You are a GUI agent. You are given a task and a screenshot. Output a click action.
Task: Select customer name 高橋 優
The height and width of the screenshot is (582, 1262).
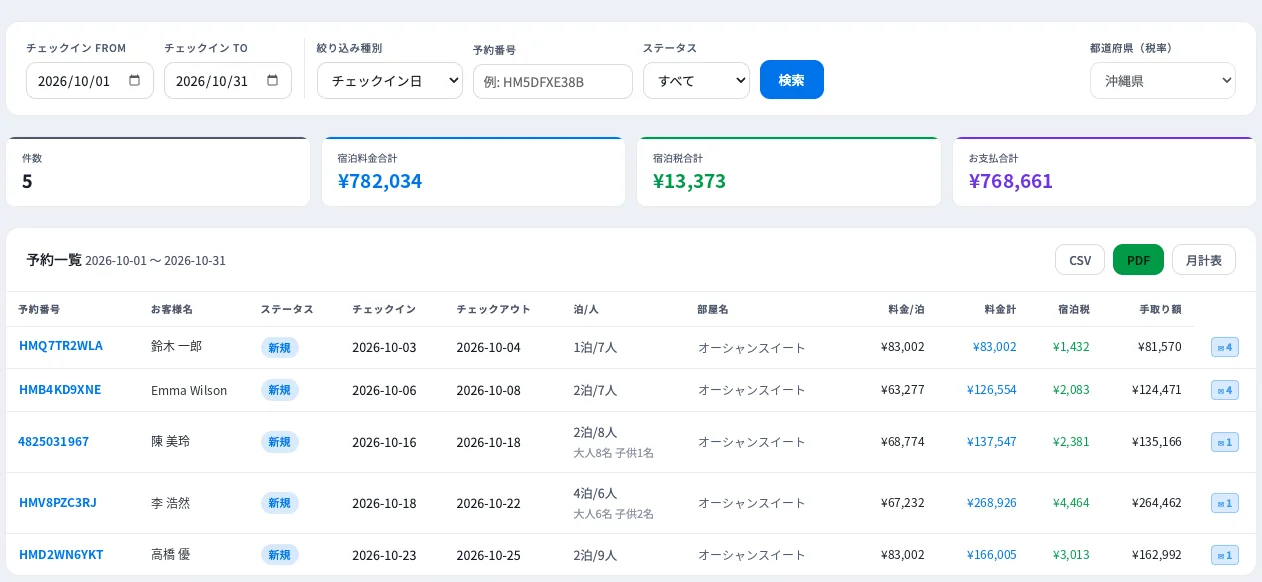point(170,555)
